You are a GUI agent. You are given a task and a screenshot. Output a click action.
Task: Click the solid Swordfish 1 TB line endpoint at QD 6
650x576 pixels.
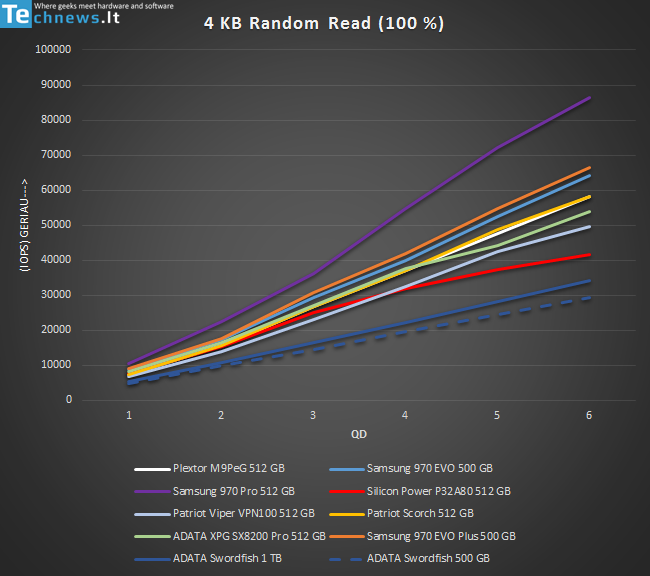coord(589,281)
